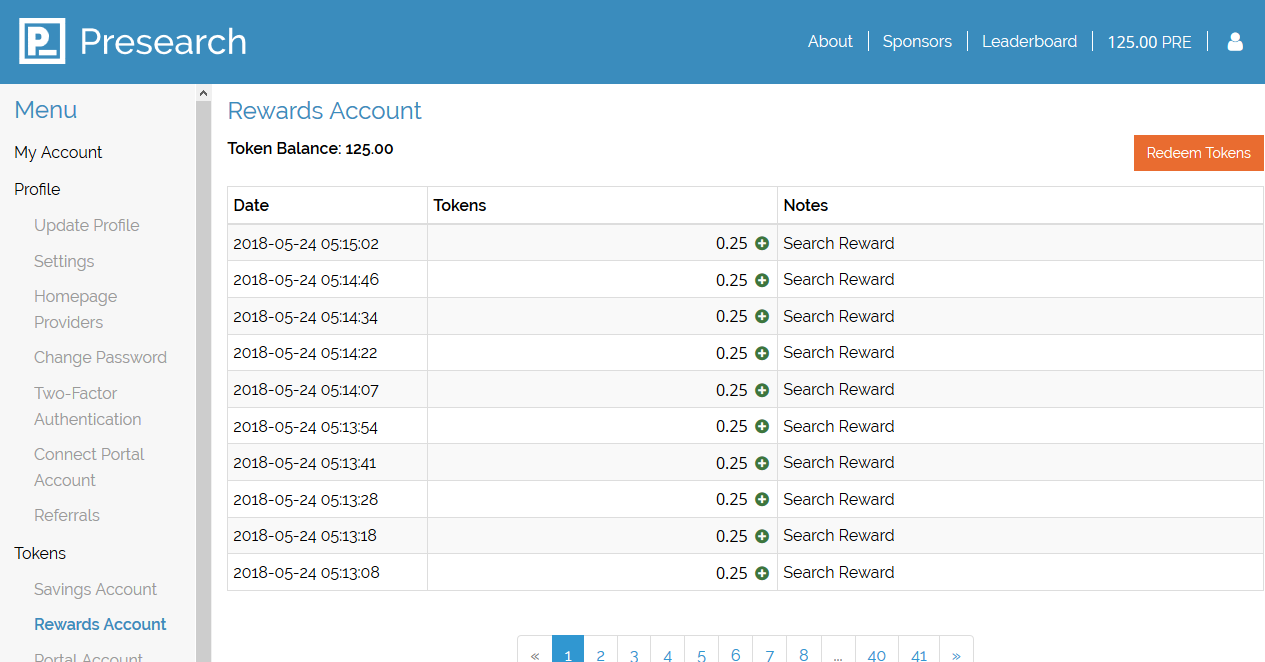Open Sponsors in the top navigation
1265x662 pixels.
(x=917, y=41)
